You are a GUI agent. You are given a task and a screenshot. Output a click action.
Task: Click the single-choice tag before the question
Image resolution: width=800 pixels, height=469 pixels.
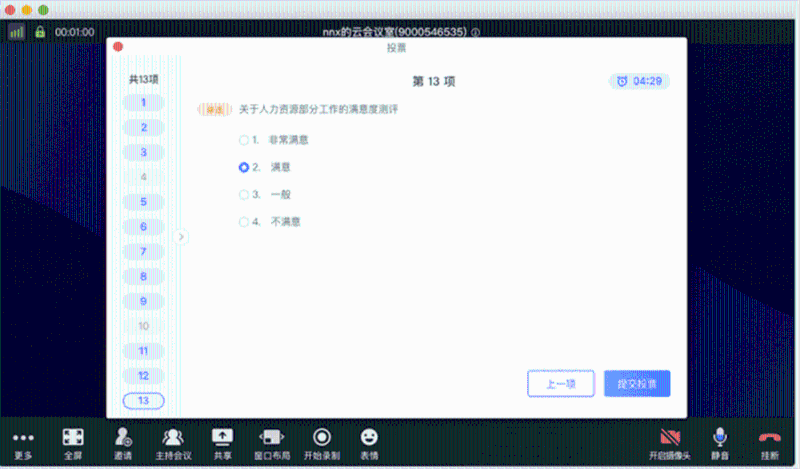[214, 109]
